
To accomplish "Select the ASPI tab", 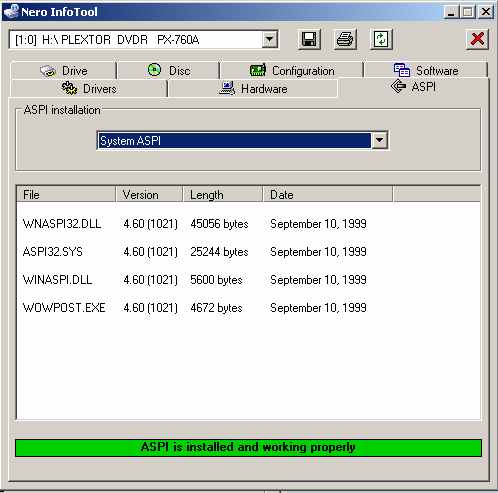I will coord(413,87).
